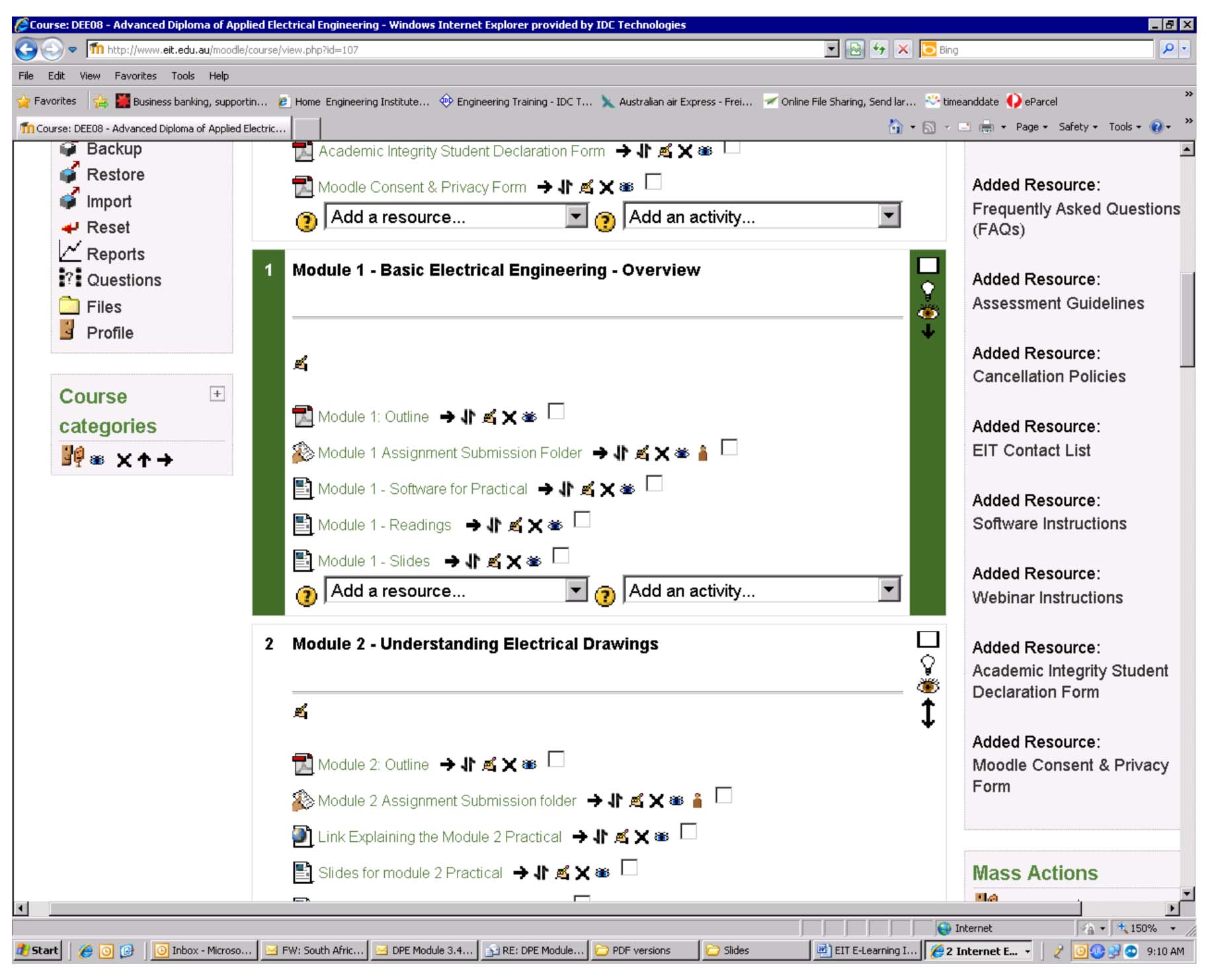The image size is (1214, 980).
Task: Open the Files folder icon
Action: [x=69, y=306]
